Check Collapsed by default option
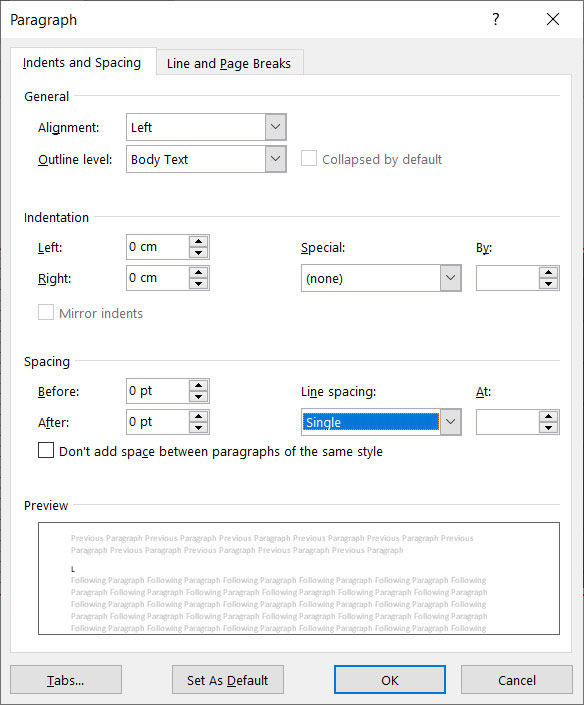Image resolution: width=584 pixels, height=705 pixels. point(308,159)
